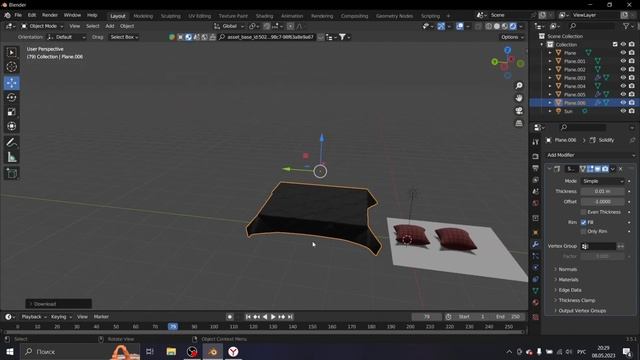Select rendered viewport shading sphere
This screenshot has width=640, height=360.
coord(513,26)
